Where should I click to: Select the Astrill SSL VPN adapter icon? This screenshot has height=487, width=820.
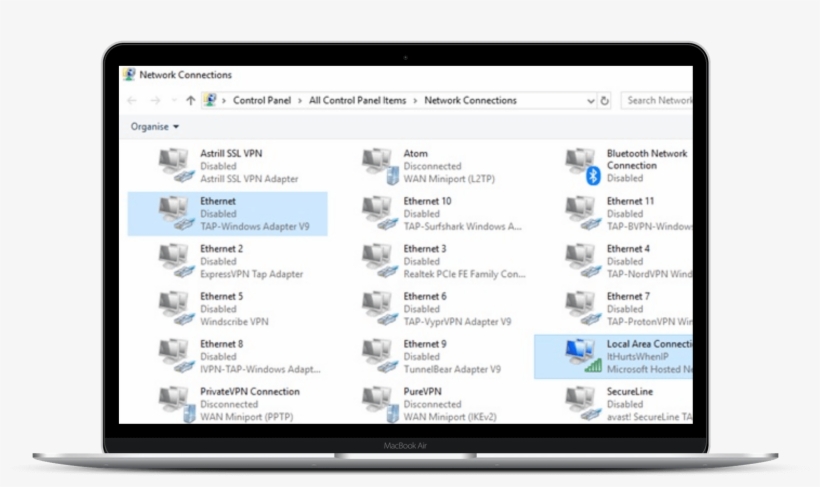point(176,165)
